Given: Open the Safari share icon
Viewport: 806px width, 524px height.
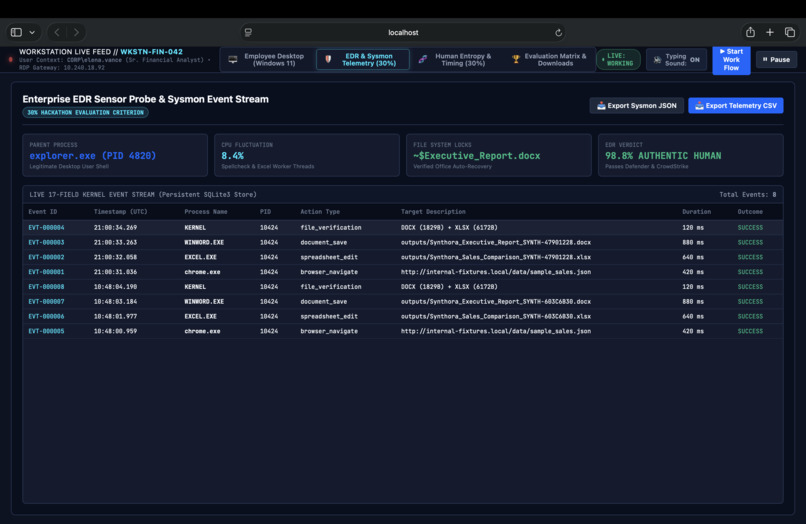Looking at the screenshot, I should click(750, 32).
